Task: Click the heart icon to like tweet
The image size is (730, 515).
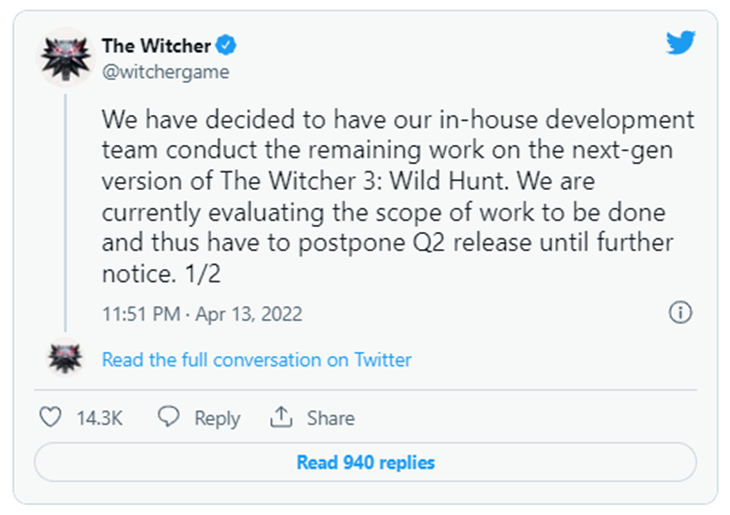Action: tap(50, 417)
